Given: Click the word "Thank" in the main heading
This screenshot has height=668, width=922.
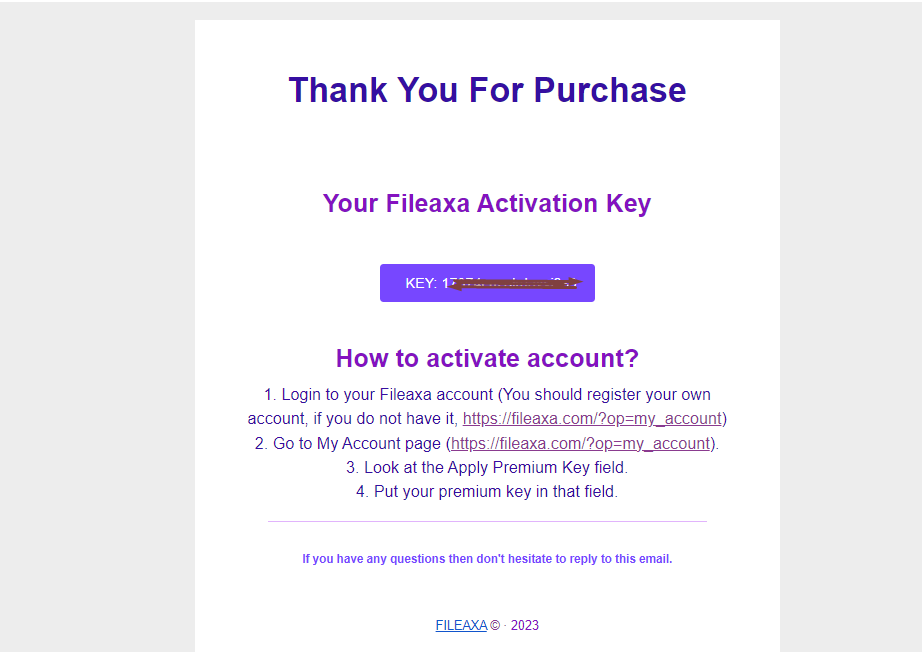Looking at the screenshot, I should [338, 90].
